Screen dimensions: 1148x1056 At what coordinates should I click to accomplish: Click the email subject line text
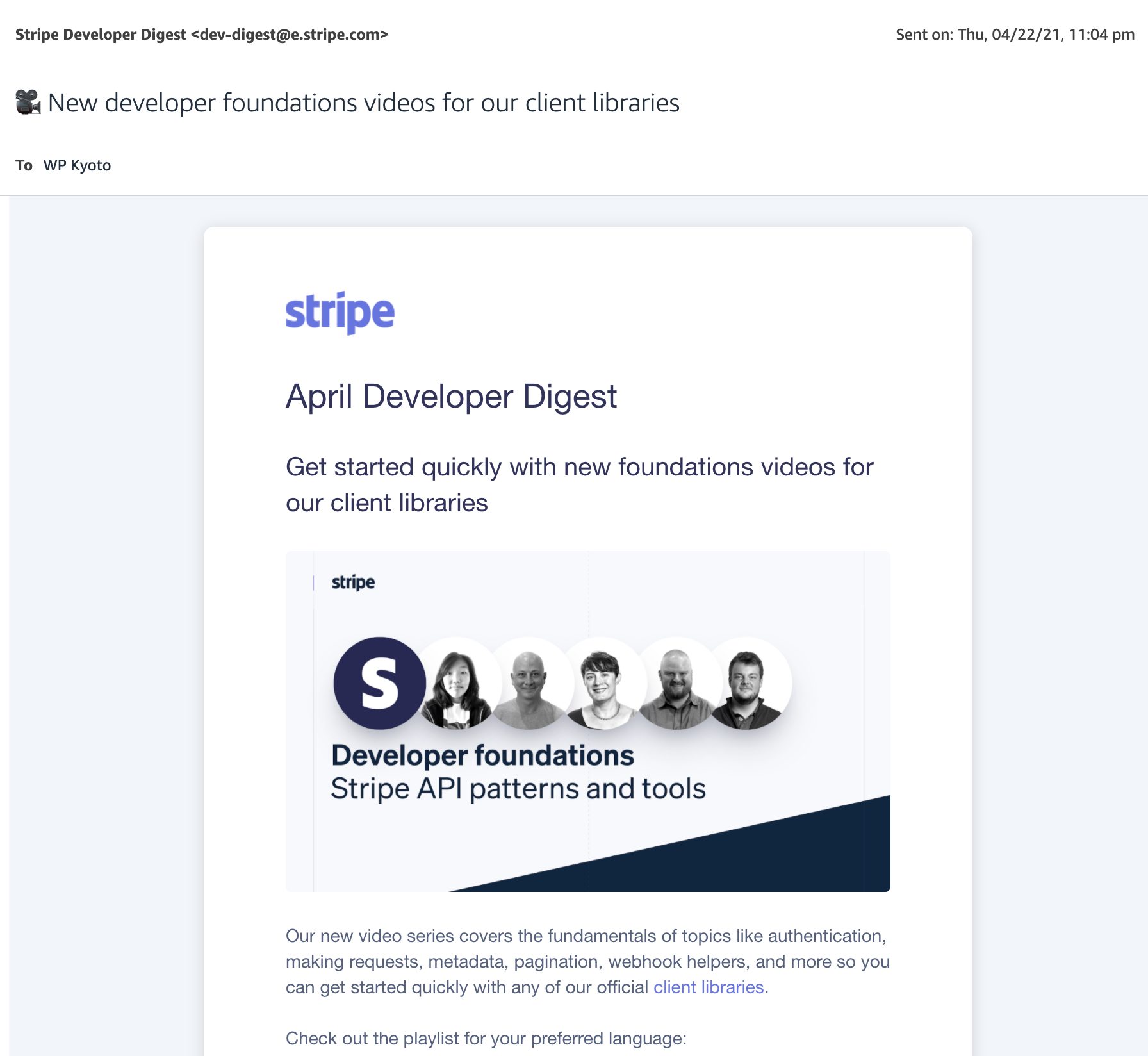pos(363,103)
